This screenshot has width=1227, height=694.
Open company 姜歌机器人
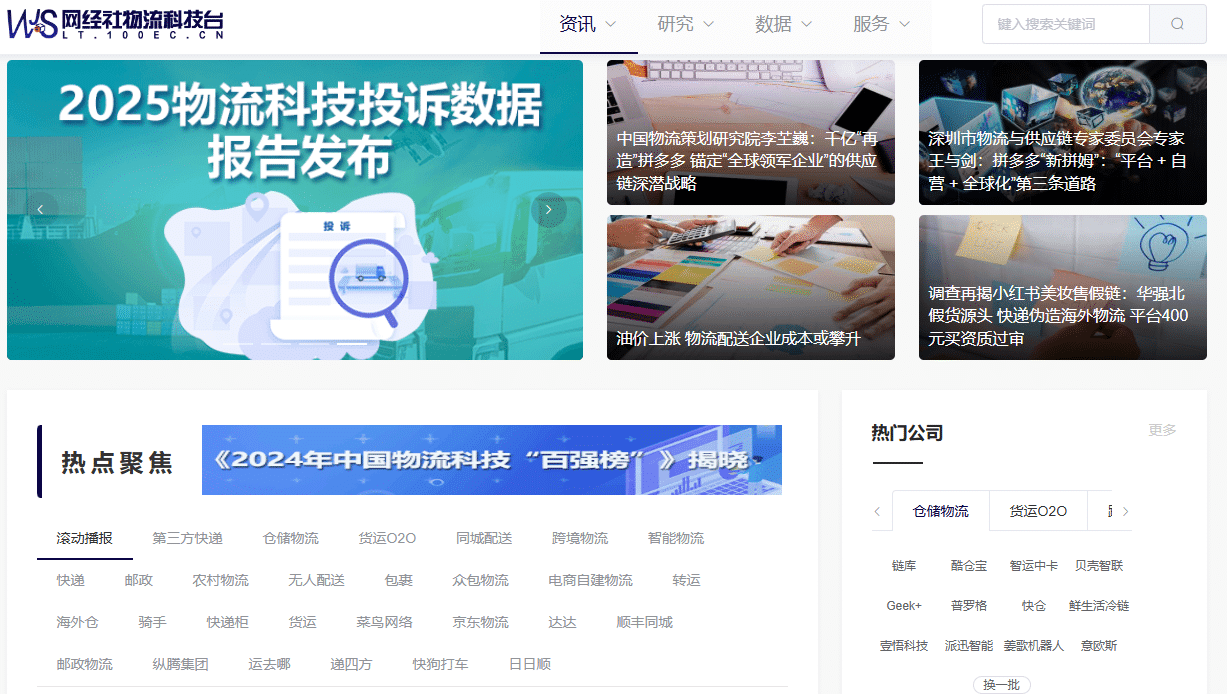(x=1034, y=646)
